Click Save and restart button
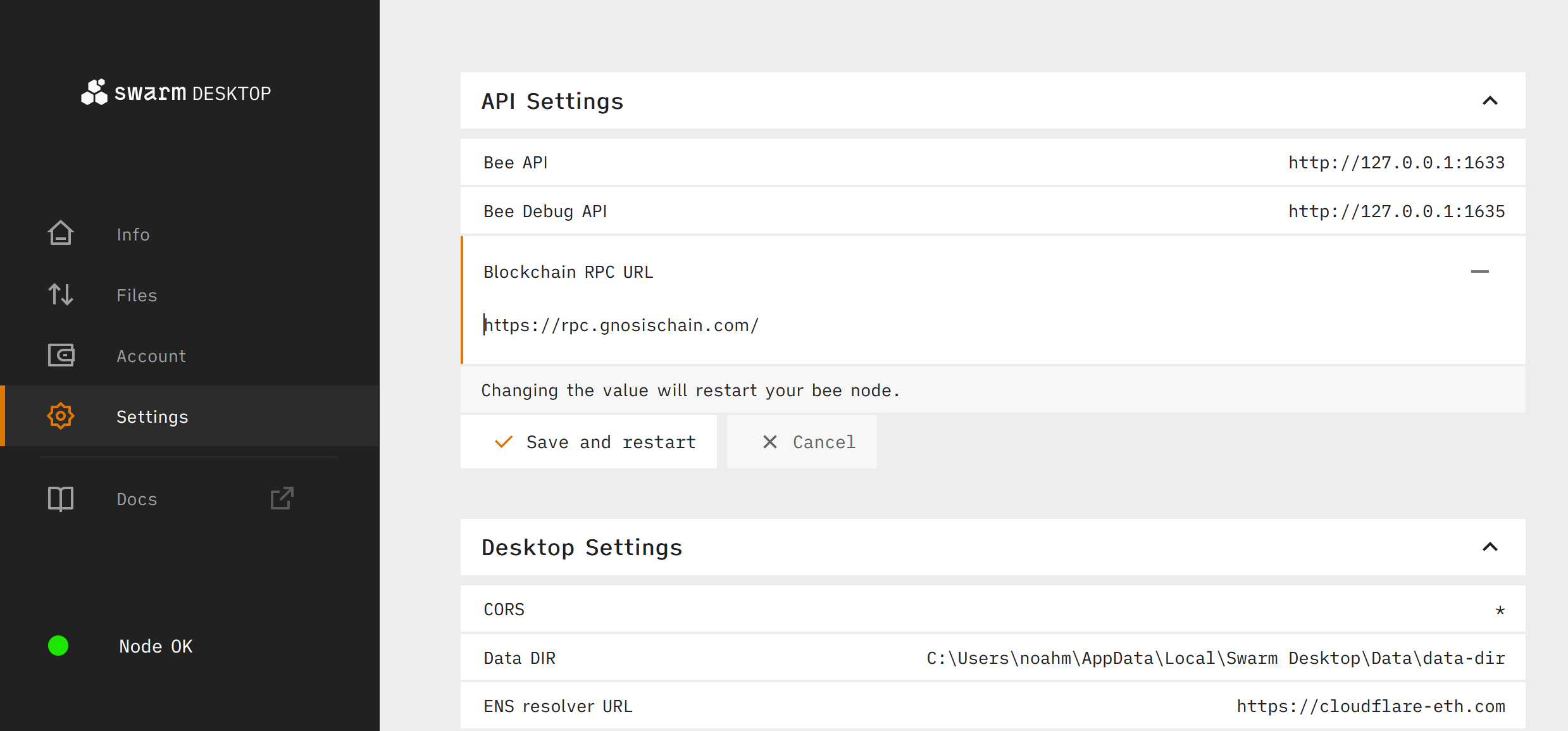The image size is (1568, 731). (x=588, y=442)
